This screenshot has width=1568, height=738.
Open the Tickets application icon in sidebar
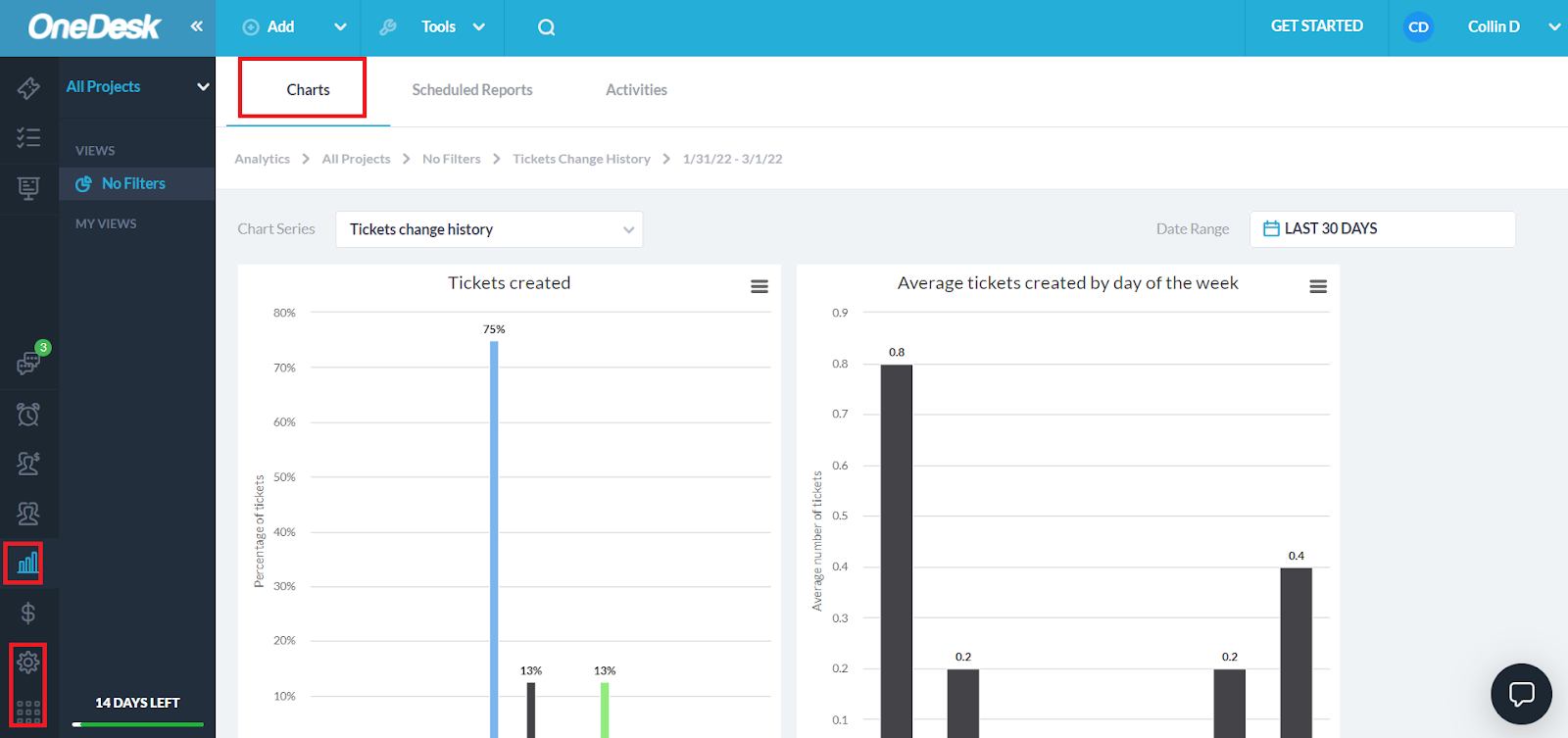click(28, 88)
